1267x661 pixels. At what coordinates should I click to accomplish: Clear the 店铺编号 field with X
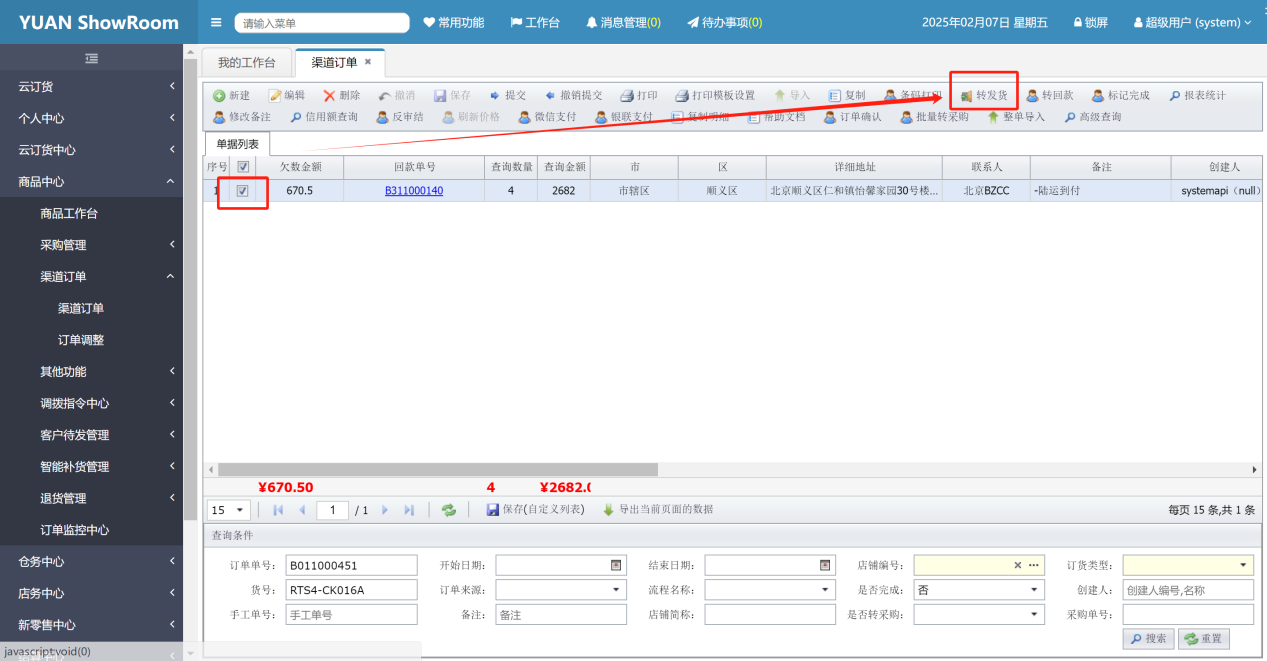tap(1018, 565)
